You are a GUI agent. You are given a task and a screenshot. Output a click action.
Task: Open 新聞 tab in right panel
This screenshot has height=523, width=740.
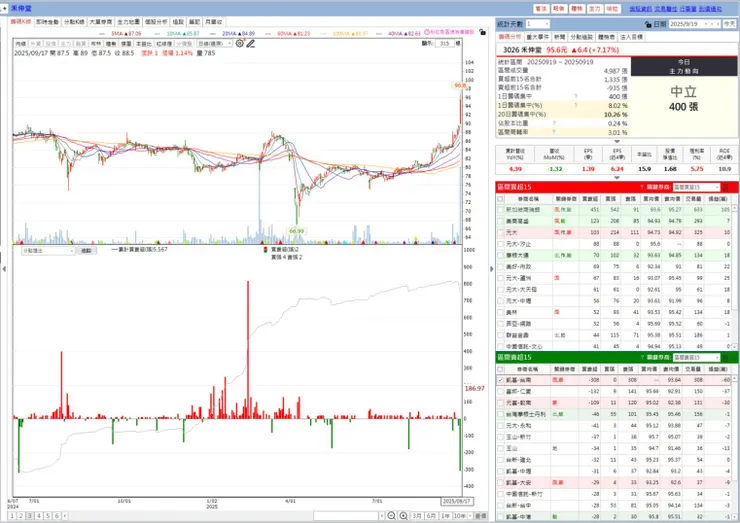coord(560,37)
